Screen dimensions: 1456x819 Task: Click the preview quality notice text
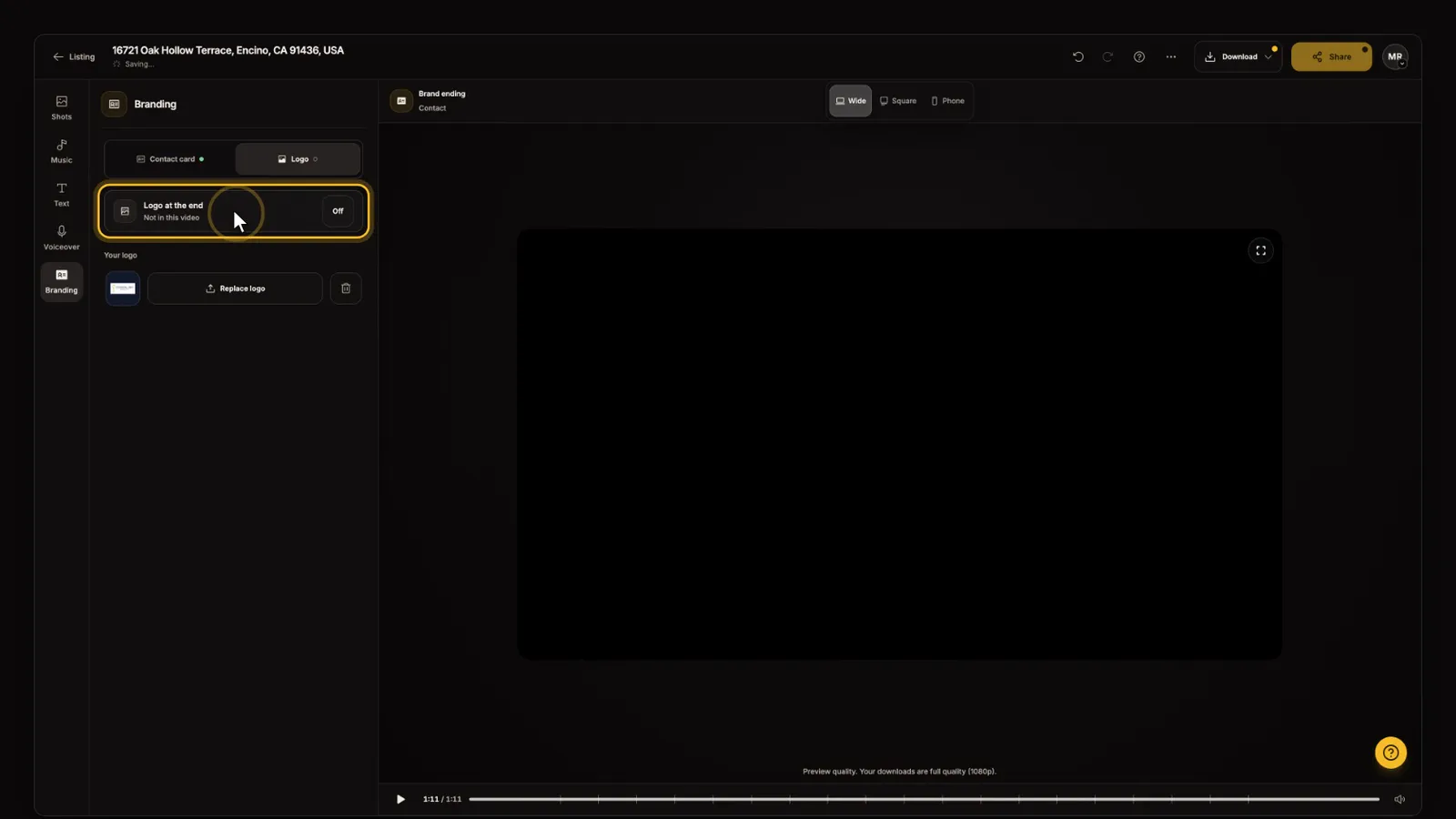pyautogui.click(x=899, y=772)
